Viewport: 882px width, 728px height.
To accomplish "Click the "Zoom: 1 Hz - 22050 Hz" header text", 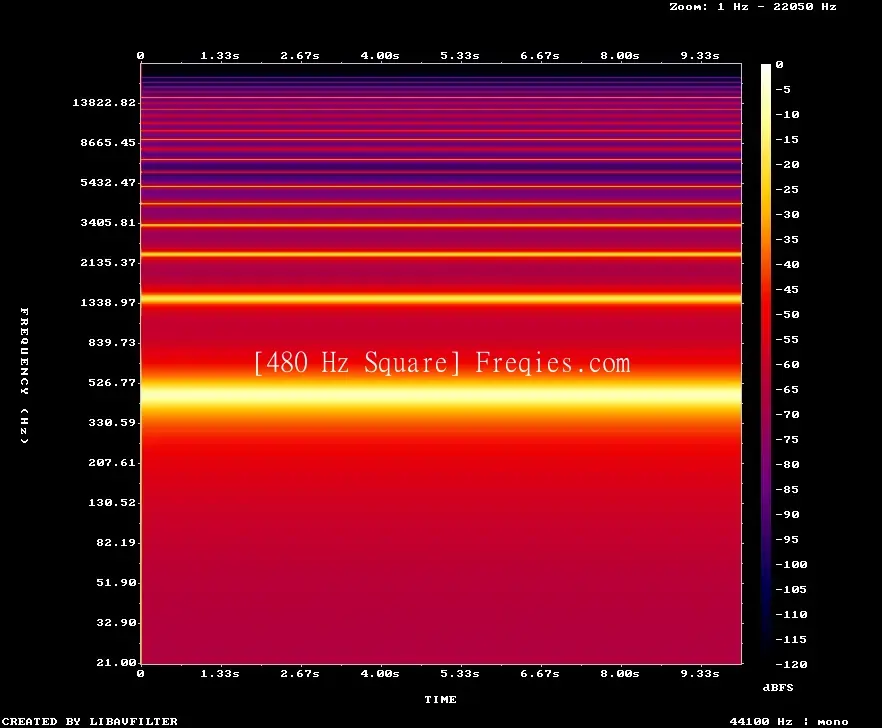I will [753, 7].
